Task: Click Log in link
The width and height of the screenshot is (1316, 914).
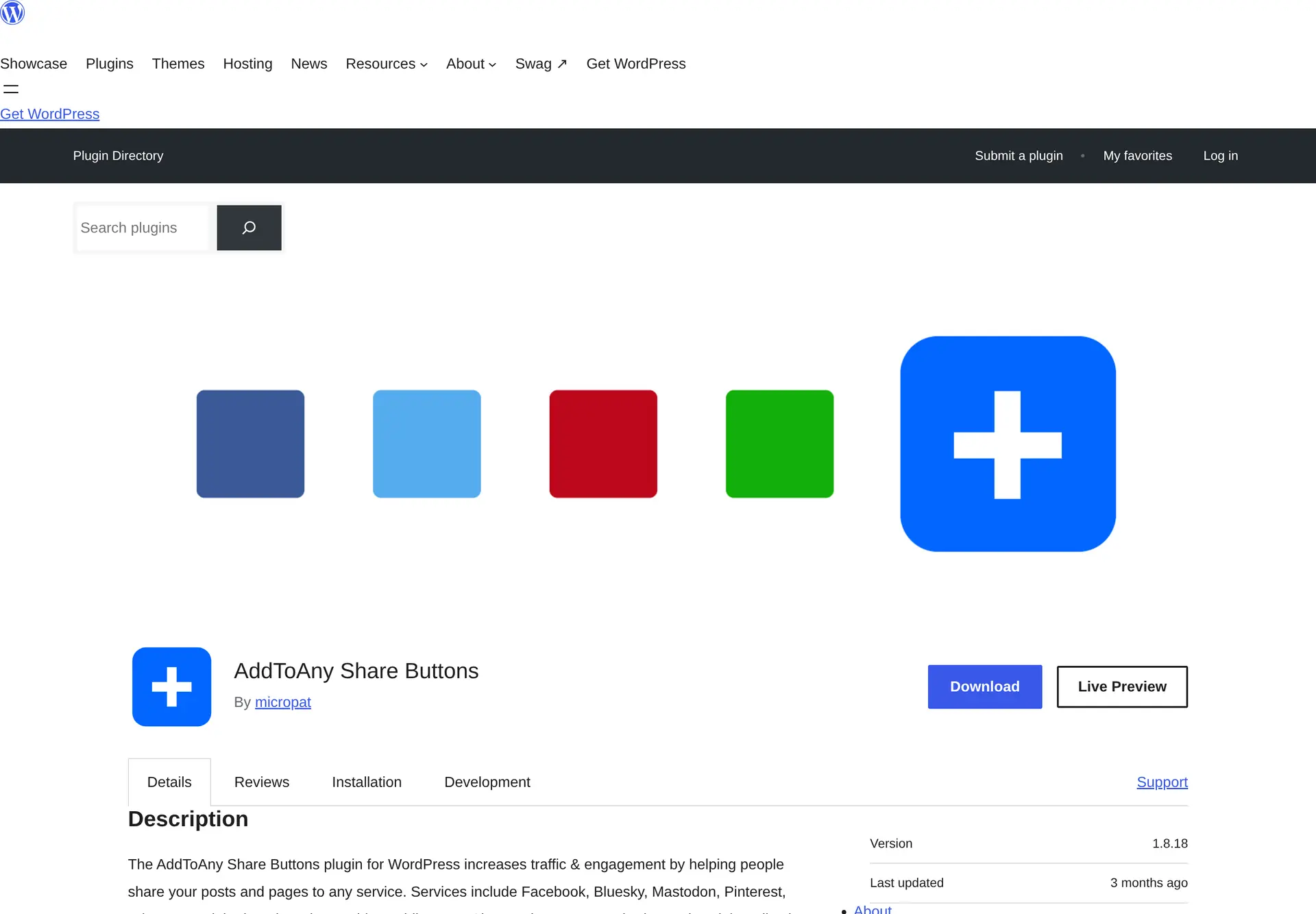Action: coord(1220,156)
